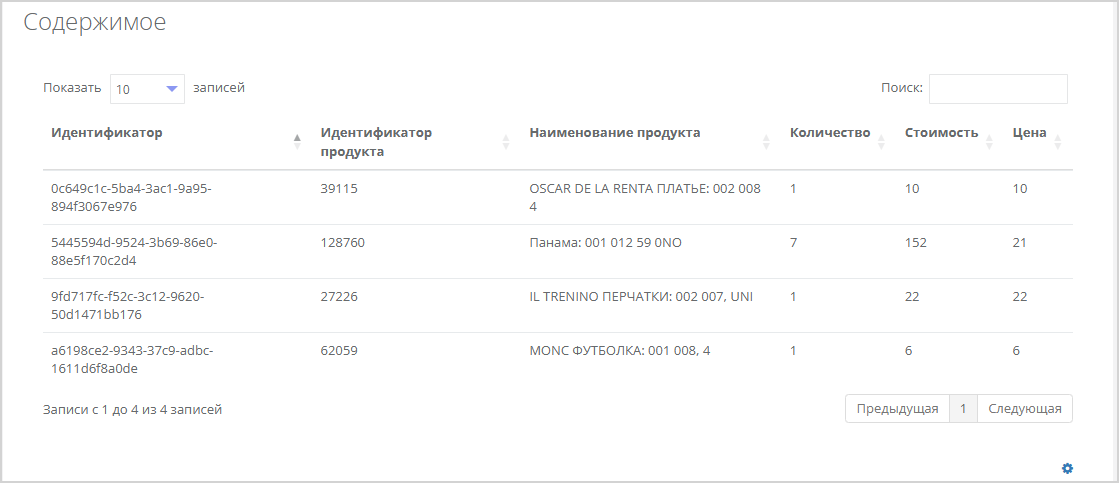Screen dimensions: 1119x483
Task: Sort by Наименование продукта column arrows
Action: click(x=766, y=142)
